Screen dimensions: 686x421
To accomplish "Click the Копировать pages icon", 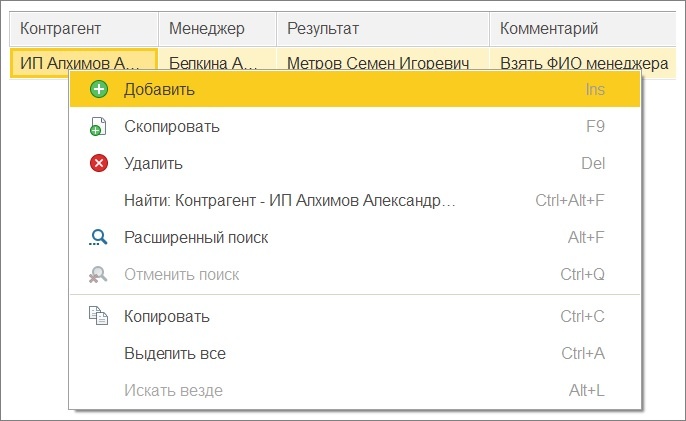I will click(98, 316).
